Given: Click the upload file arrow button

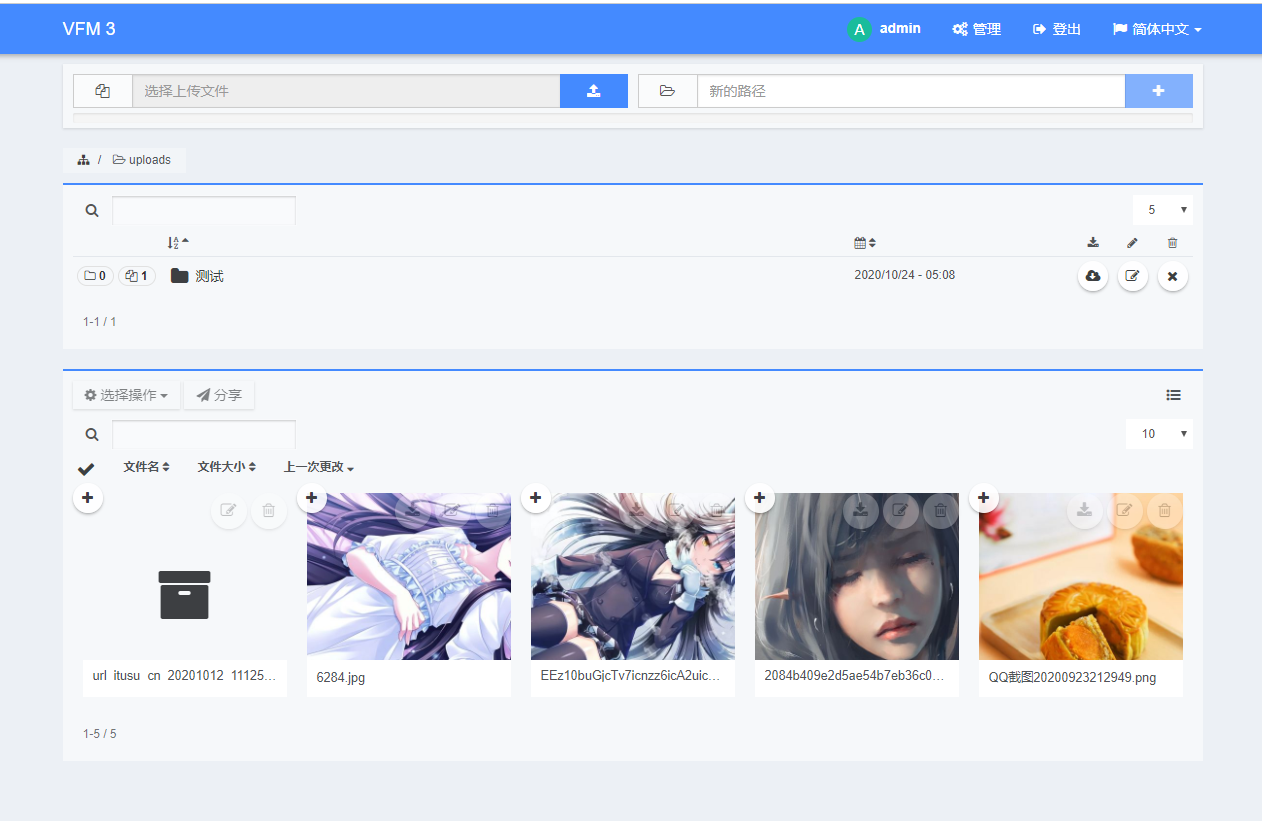Looking at the screenshot, I should [593, 91].
